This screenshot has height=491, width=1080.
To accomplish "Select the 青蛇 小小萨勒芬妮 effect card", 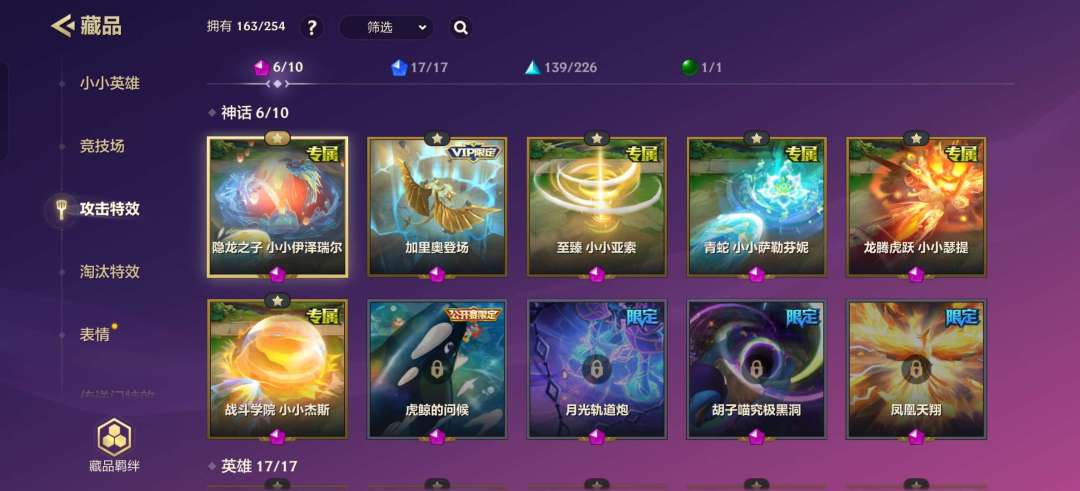I will tap(756, 207).
